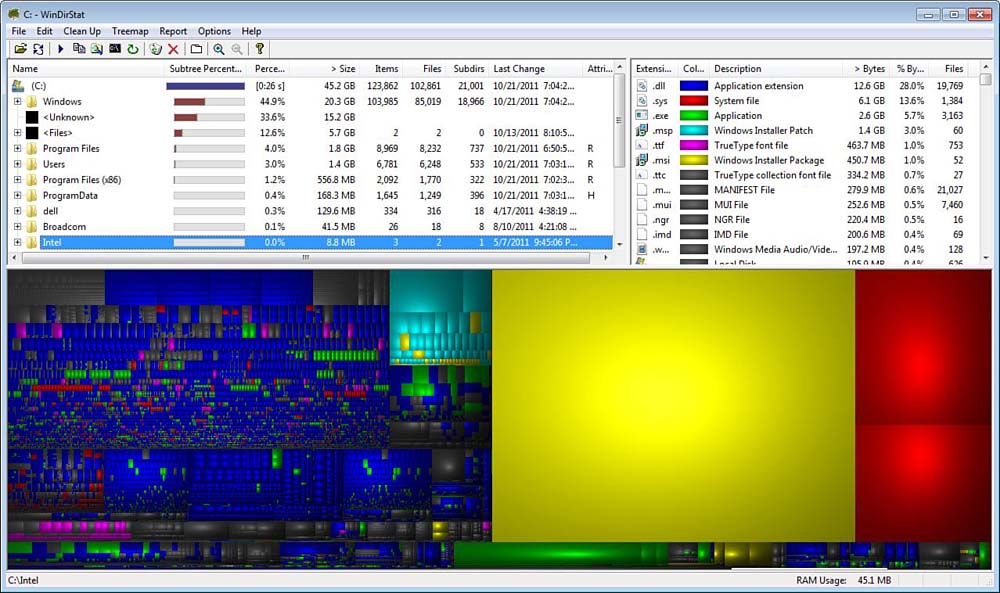Viewport: 1000px width, 593px height.
Task: Open the Treemap menu
Action: pos(130,31)
